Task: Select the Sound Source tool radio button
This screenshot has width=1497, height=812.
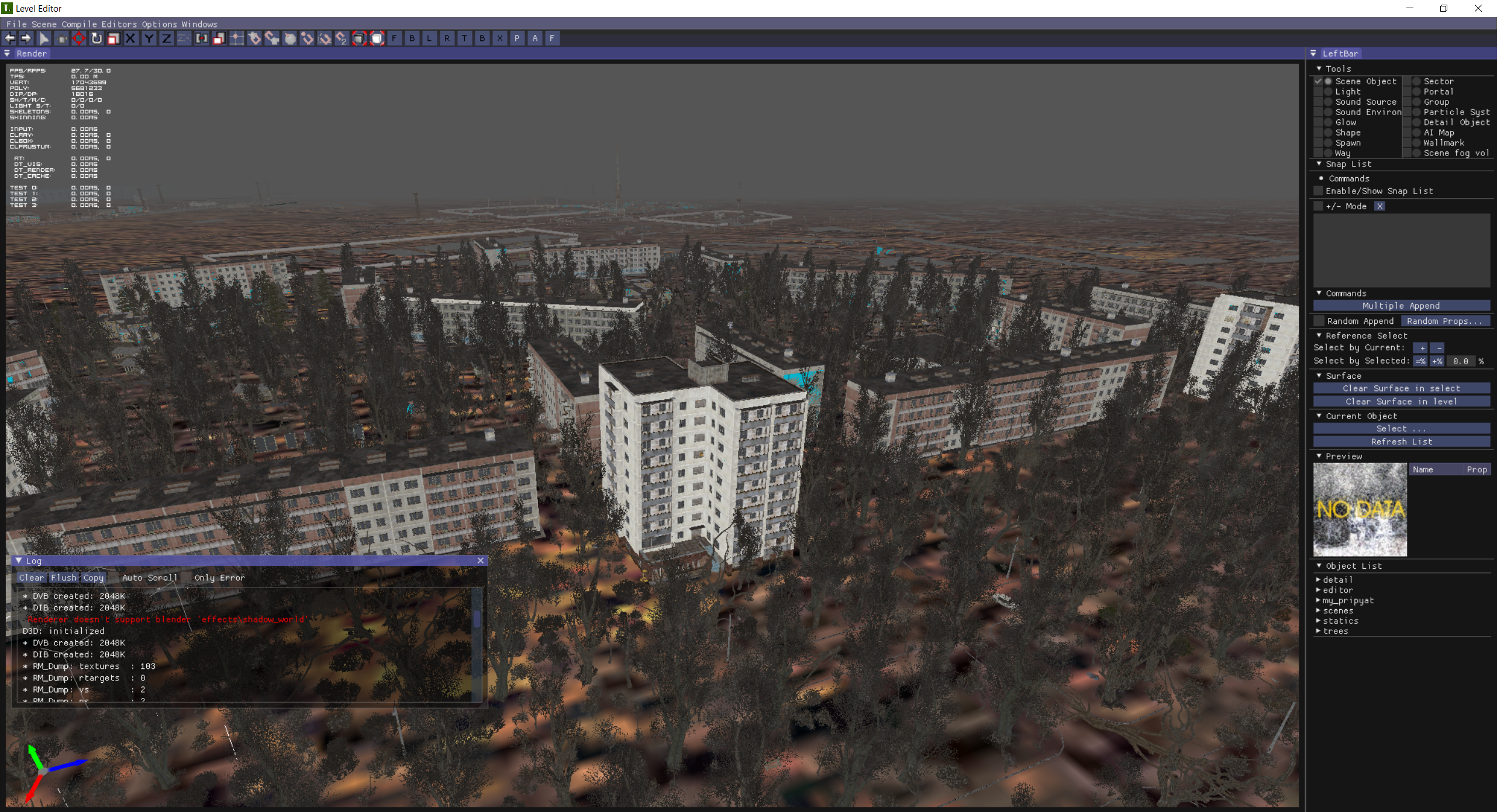Action: tap(1329, 102)
